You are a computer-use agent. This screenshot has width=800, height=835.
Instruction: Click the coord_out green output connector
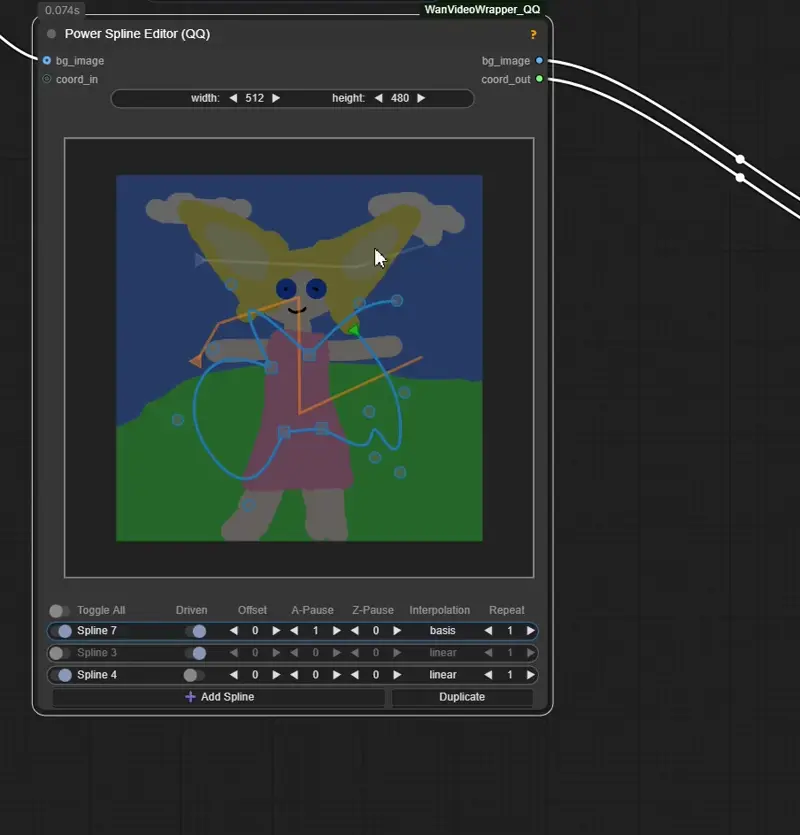coord(540,79)
